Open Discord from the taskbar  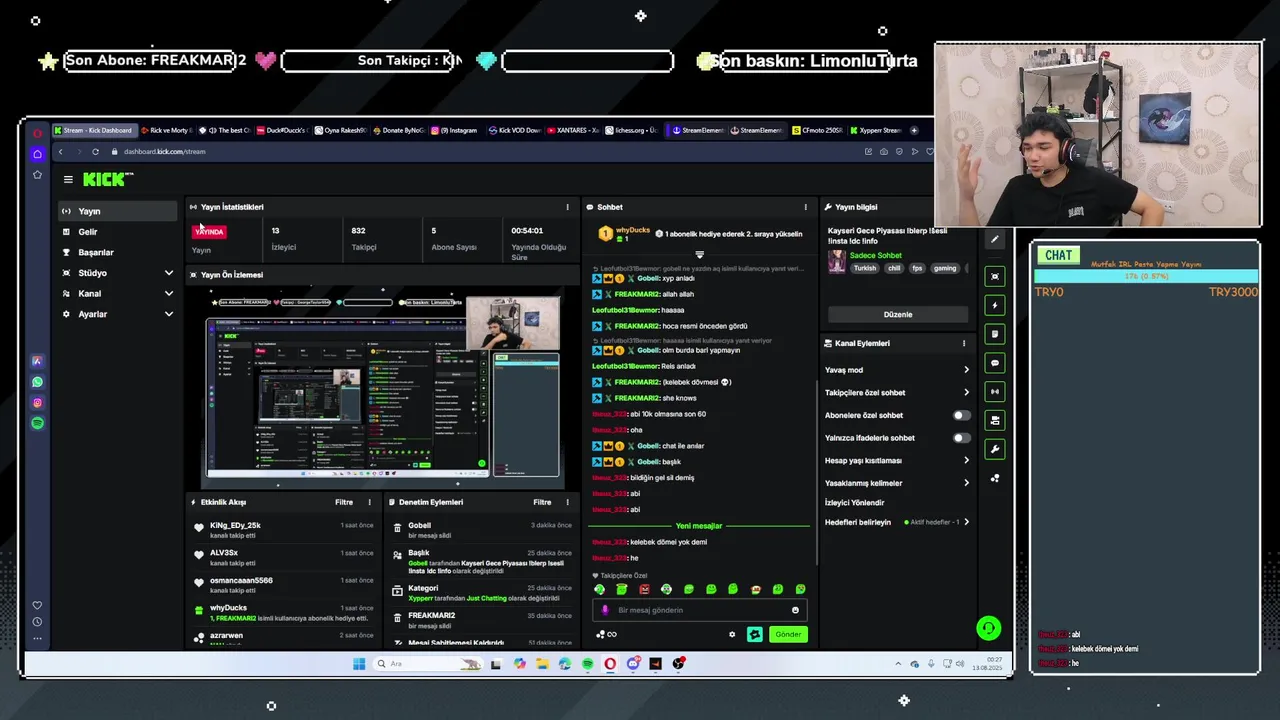tap(633, 664)
